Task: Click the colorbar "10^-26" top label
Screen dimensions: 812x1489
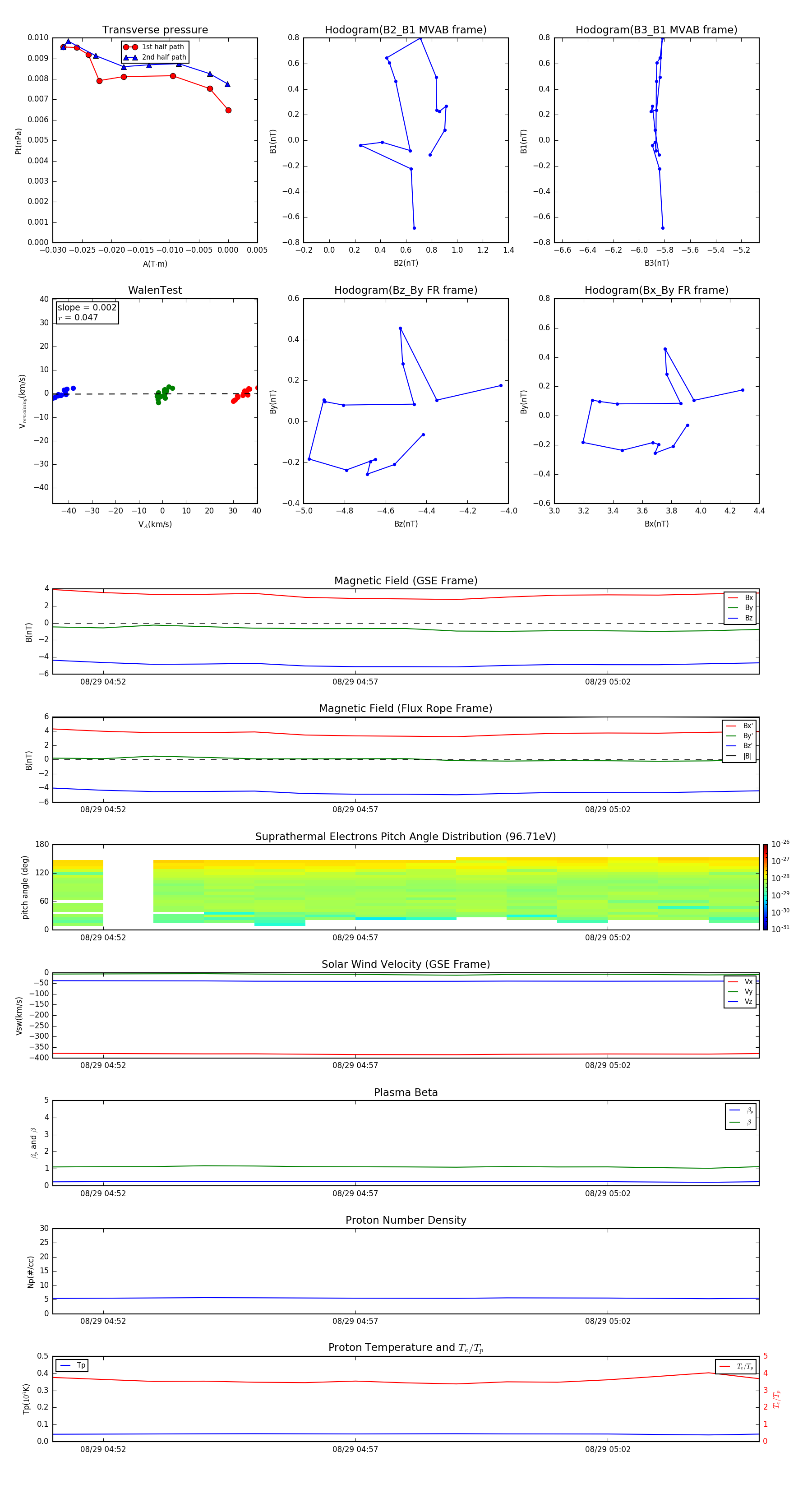Action: (780, 844)
